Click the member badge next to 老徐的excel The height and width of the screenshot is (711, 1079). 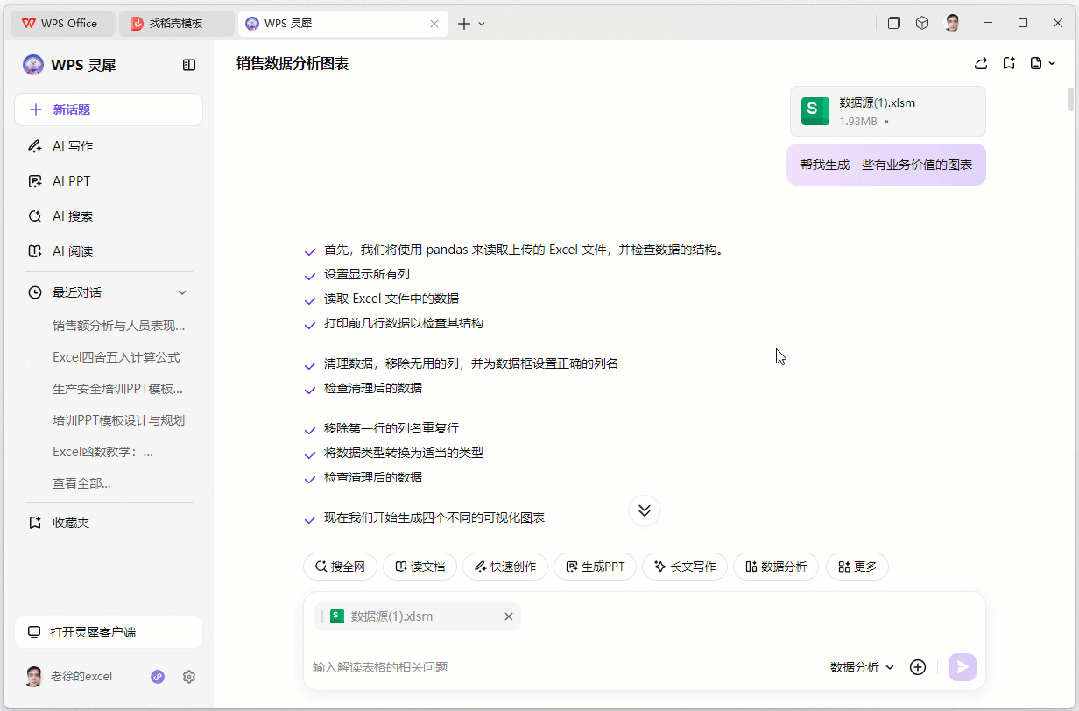click(157, 677)
